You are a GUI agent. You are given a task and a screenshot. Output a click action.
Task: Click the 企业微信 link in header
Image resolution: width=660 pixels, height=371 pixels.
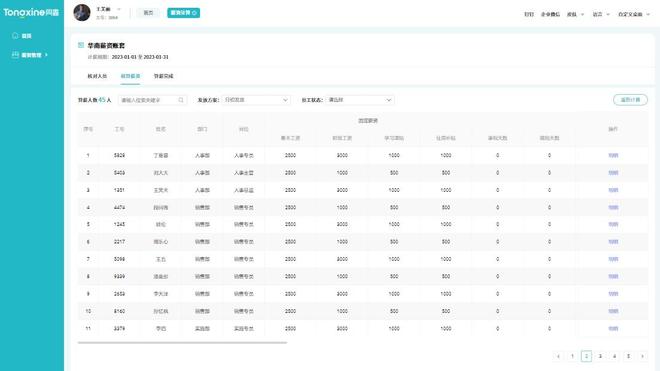tap(550, 14)
